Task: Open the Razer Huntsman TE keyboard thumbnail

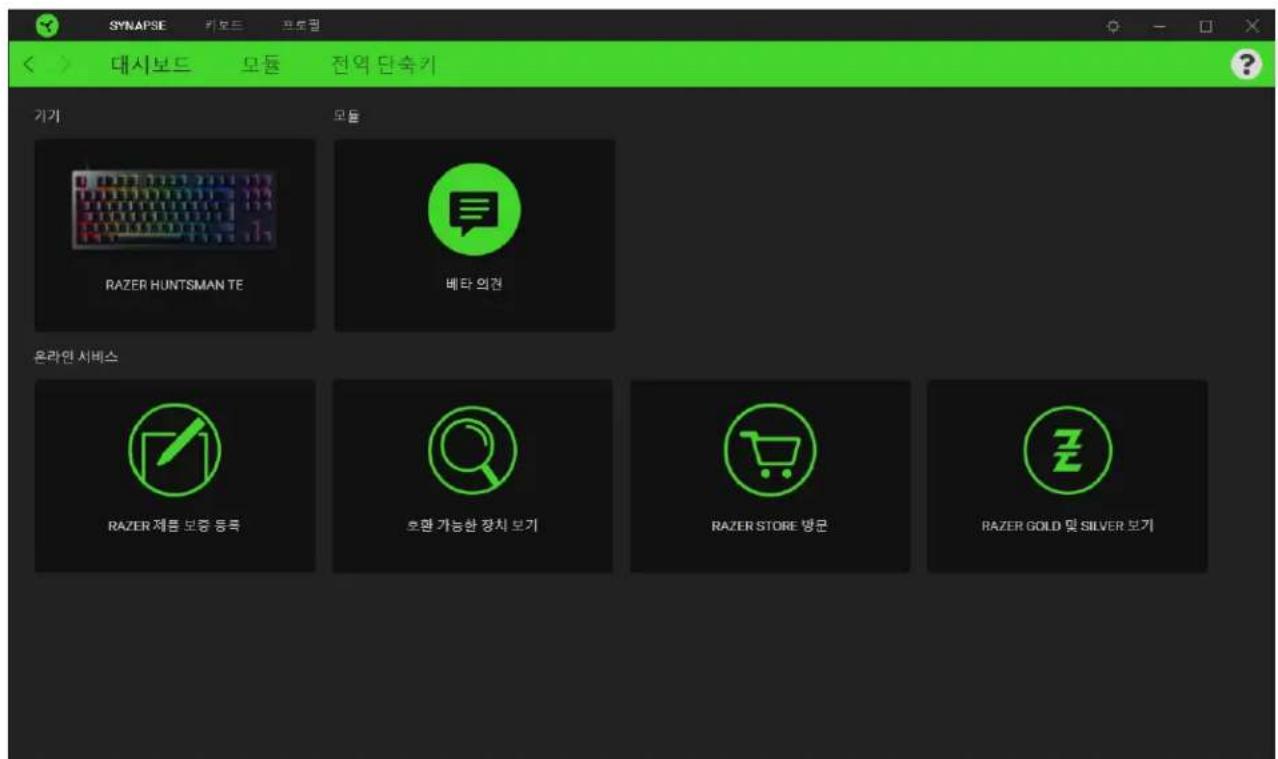Action: point(174,209)
